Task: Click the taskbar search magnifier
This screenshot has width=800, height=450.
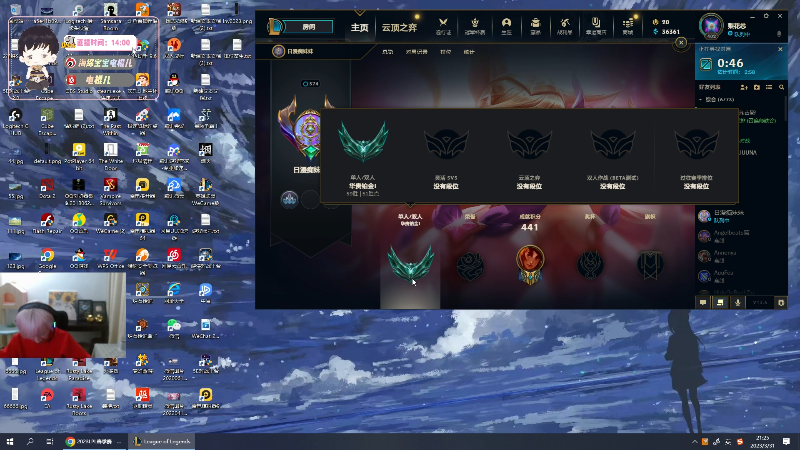Action: 30,441
